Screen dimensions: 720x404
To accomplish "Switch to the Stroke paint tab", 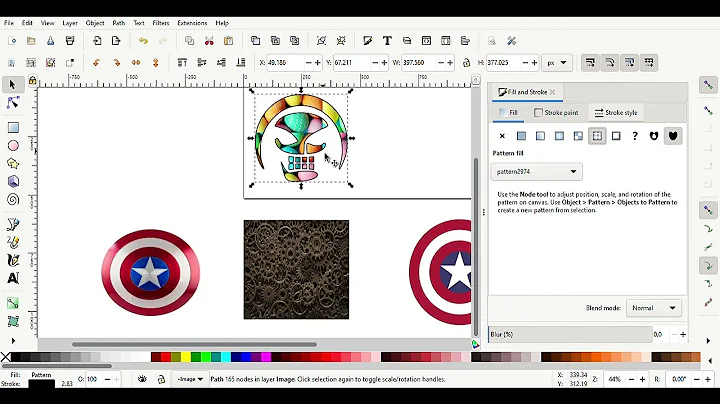I will [556, 112].
